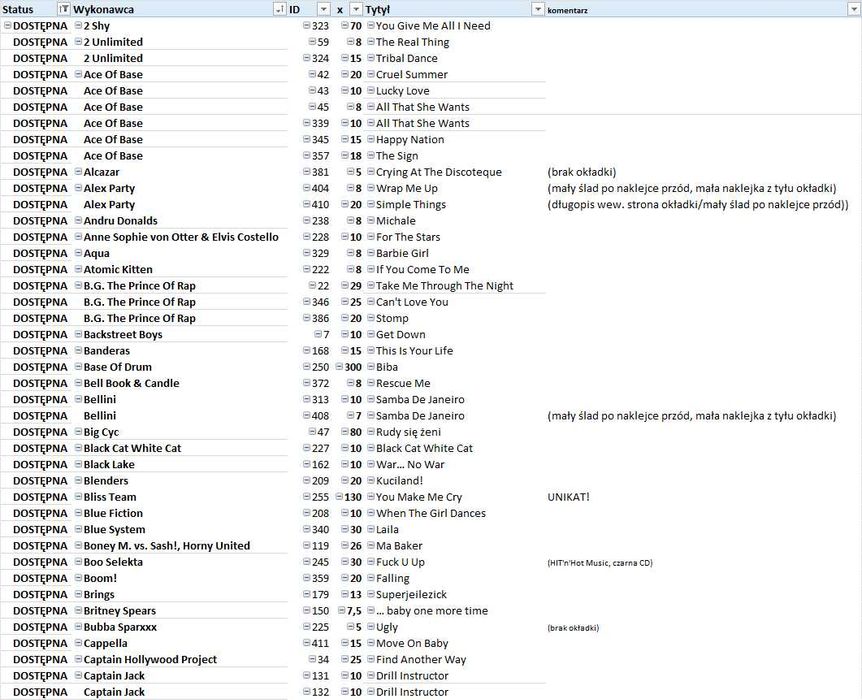The width and height of the screenshot is (862, 700).
Task: Select the Superjeilezick title cell
Action: coord(411,594)
